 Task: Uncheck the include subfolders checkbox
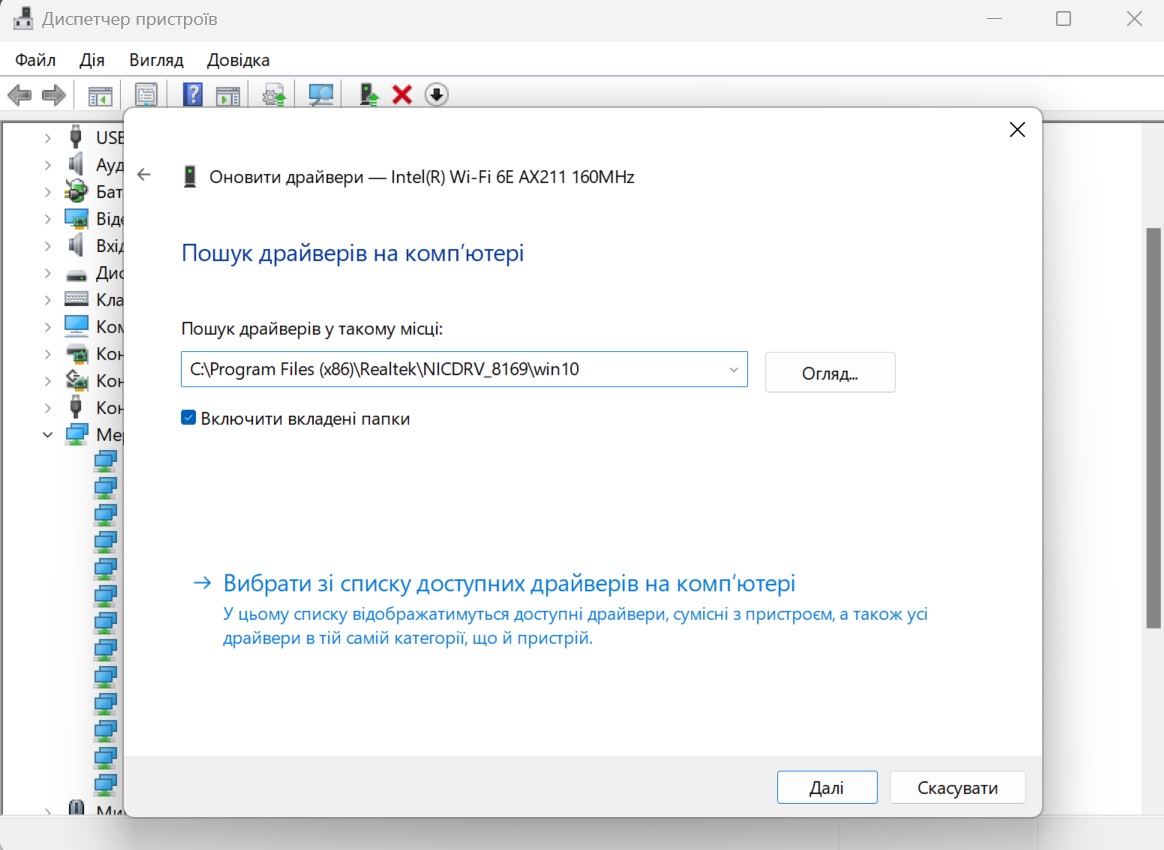pyautogui.click(x=188, y=419)
